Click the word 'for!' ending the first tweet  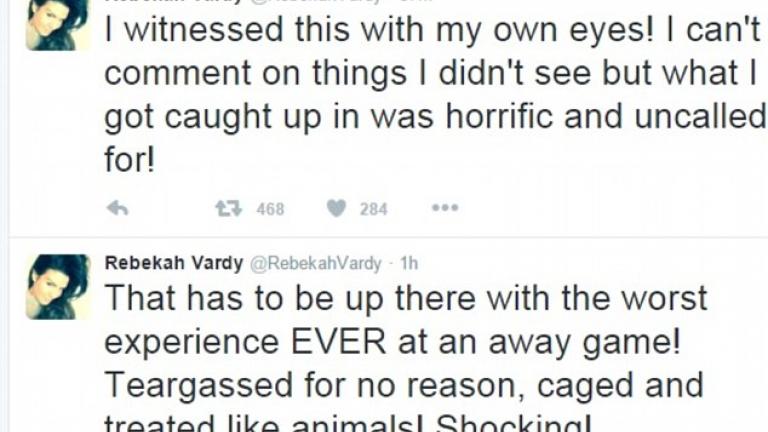pyautogui.click(x=130, y=159)
